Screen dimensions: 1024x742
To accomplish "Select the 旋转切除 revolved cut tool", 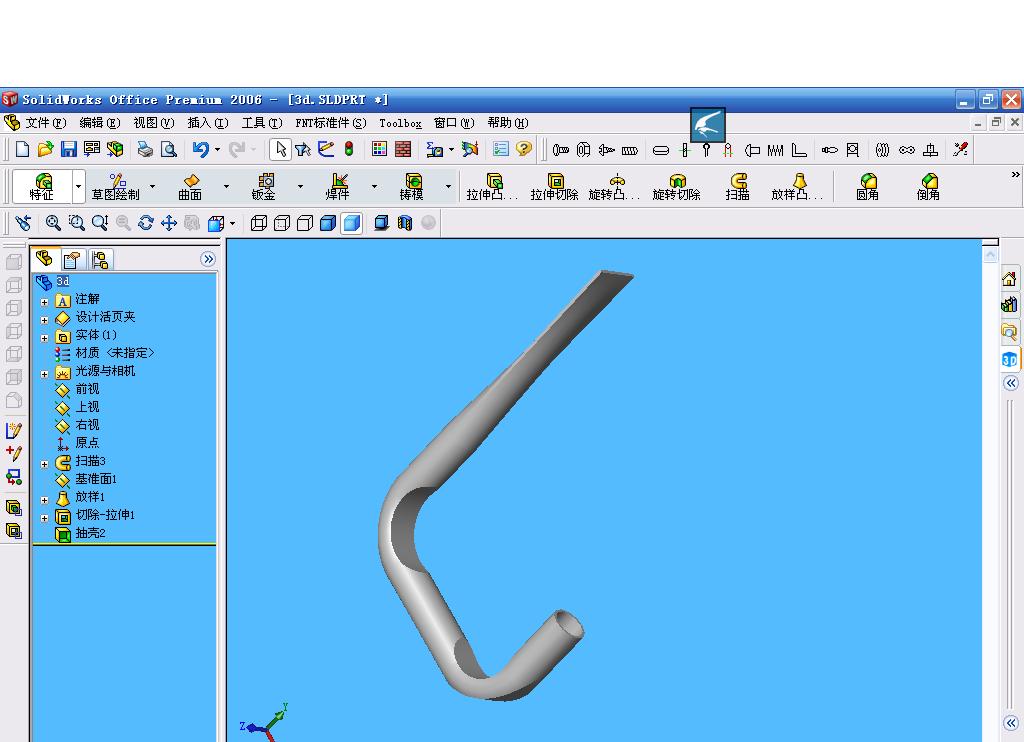I will coord(677,186).
